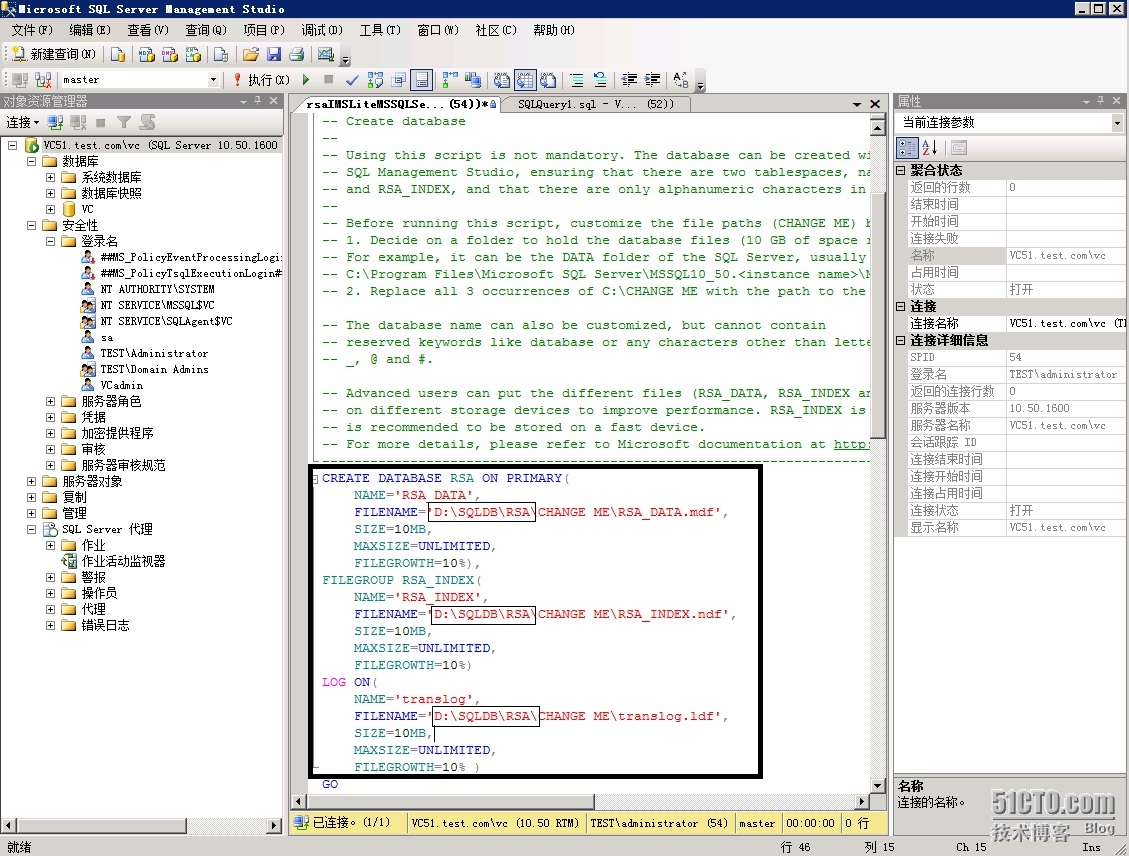
Task: Increase indent of selected lines
Action: [x=652, y=80]
